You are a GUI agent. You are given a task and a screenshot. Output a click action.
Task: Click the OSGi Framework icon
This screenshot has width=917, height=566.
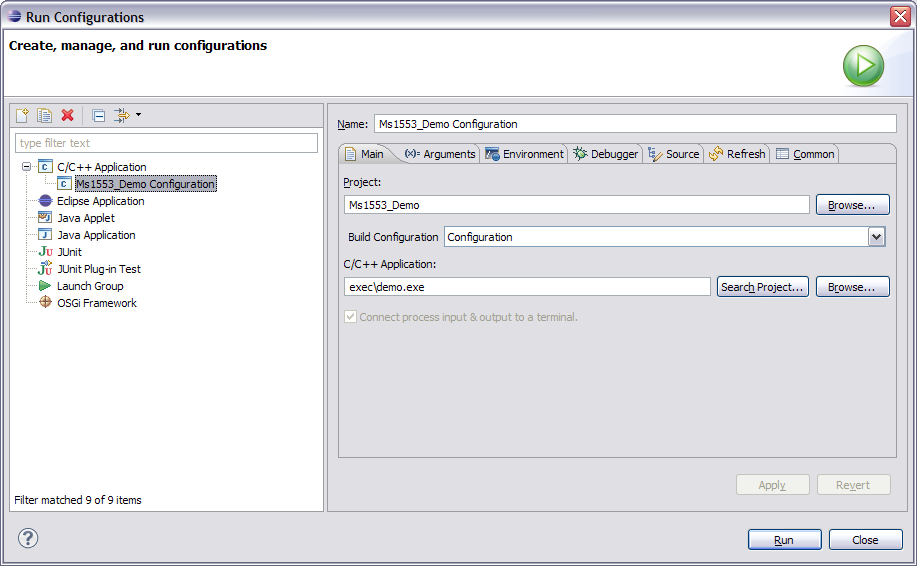click(45, 302)
